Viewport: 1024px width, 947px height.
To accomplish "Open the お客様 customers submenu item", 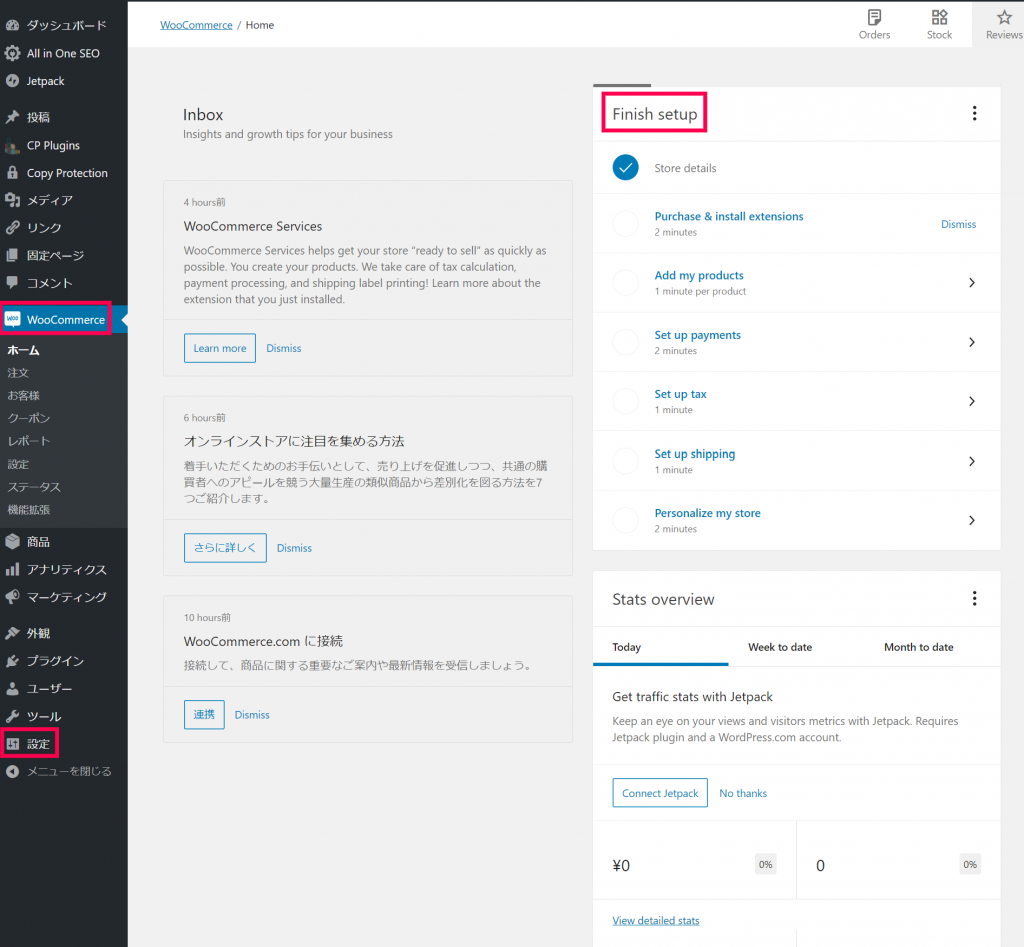I will 24,396.
